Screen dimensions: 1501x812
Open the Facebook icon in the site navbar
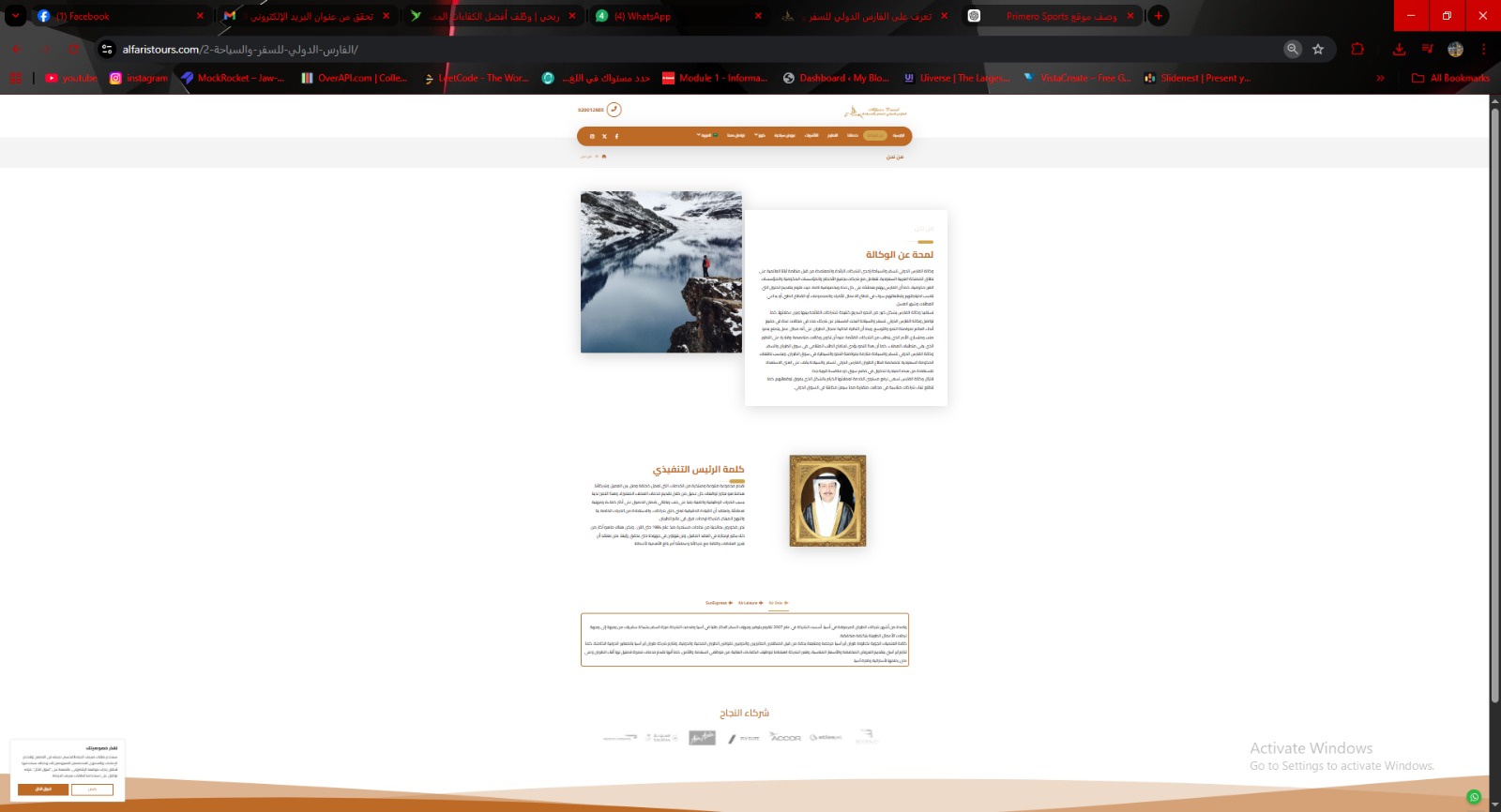[616, 137]
